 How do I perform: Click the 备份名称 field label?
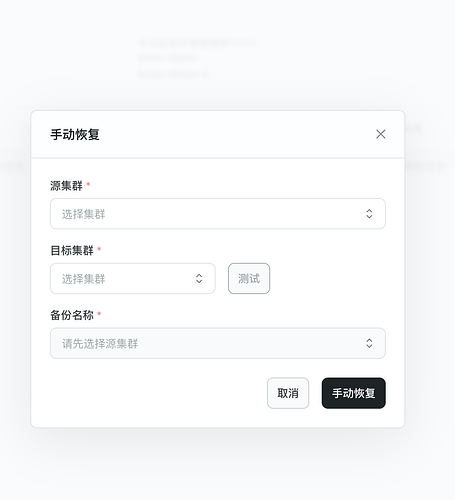pyautogui.click(x=72, y=315)
